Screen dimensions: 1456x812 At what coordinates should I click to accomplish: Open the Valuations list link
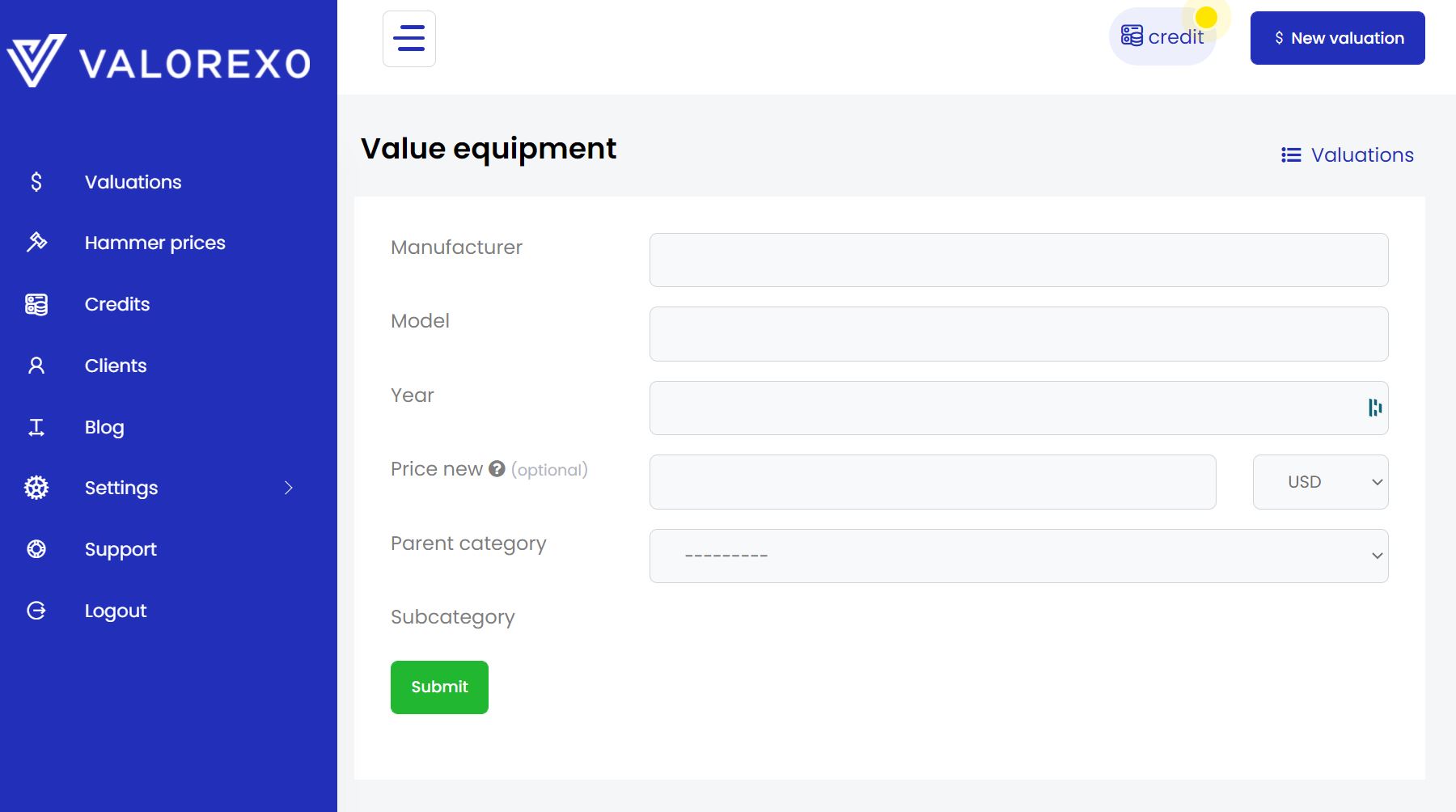click(1348, 155)
